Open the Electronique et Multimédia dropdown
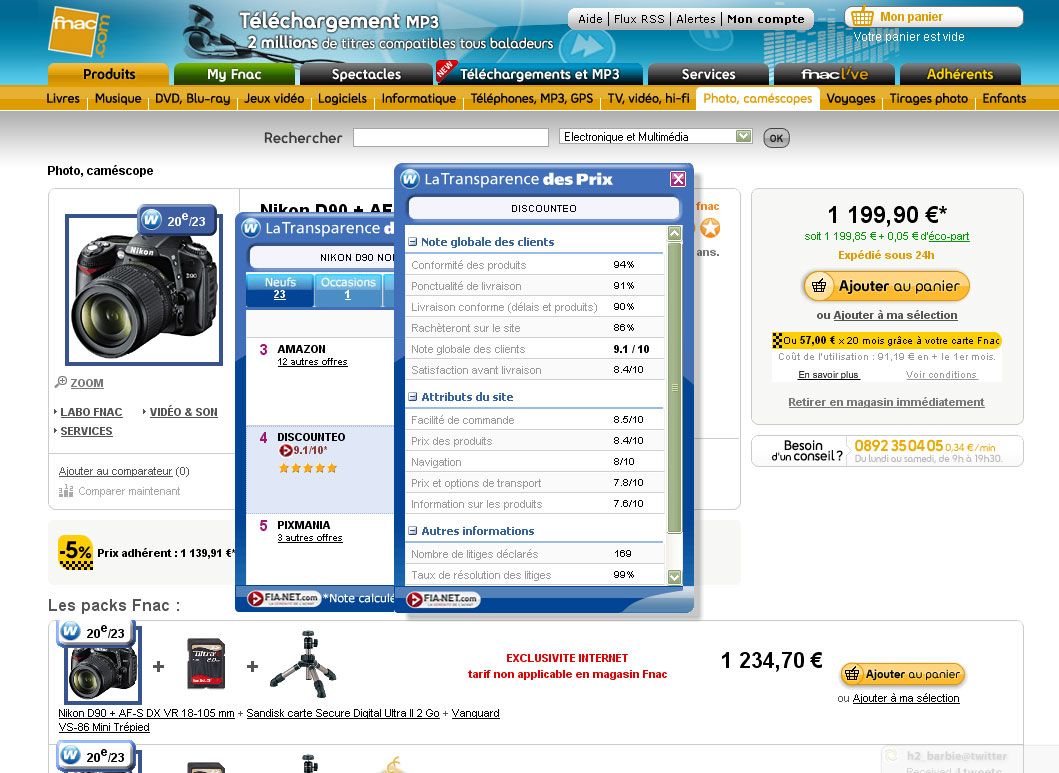Image resolution: width=1059 pixels, height=773 pixels. coord(742,137)
